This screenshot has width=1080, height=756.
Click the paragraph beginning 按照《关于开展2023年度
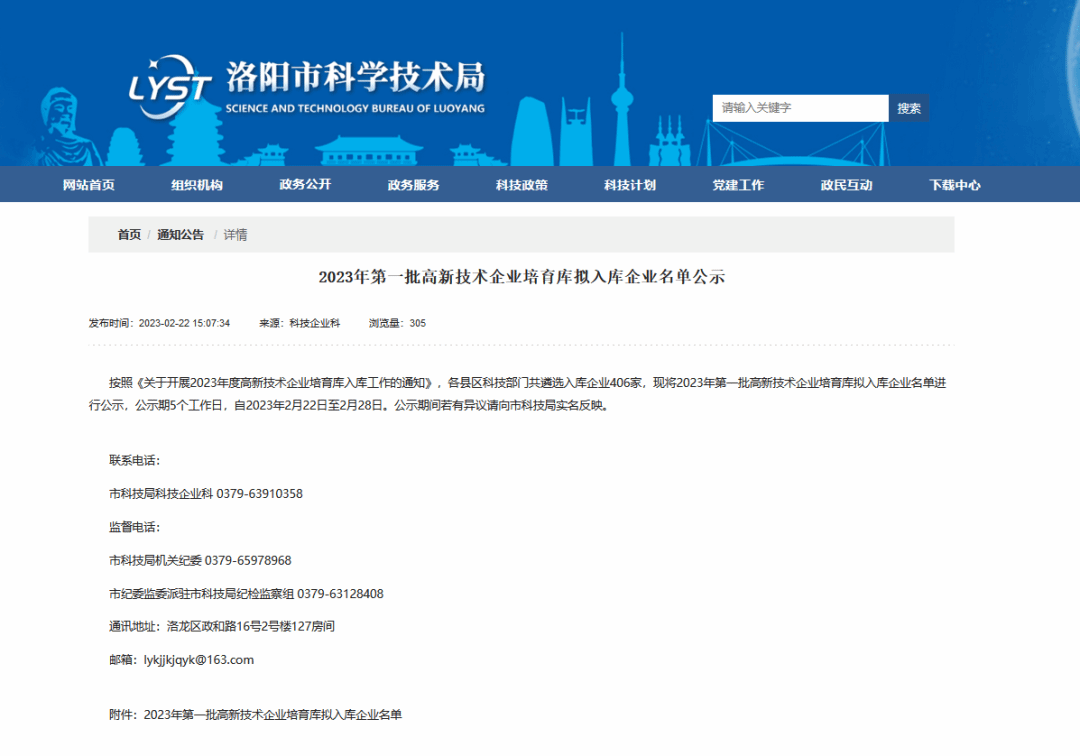(517, 394)
